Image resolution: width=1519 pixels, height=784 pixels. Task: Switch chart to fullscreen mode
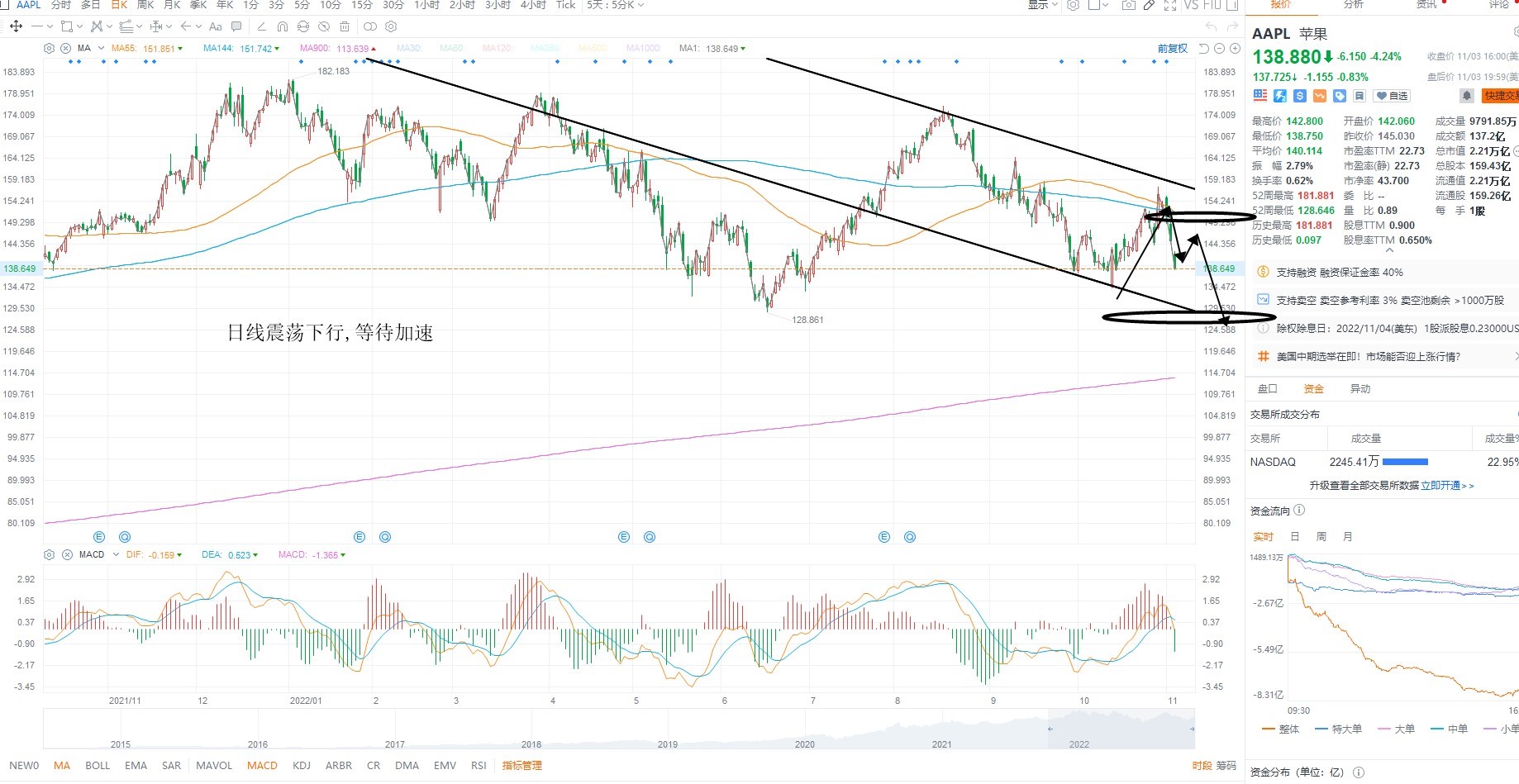[1170, 5]
